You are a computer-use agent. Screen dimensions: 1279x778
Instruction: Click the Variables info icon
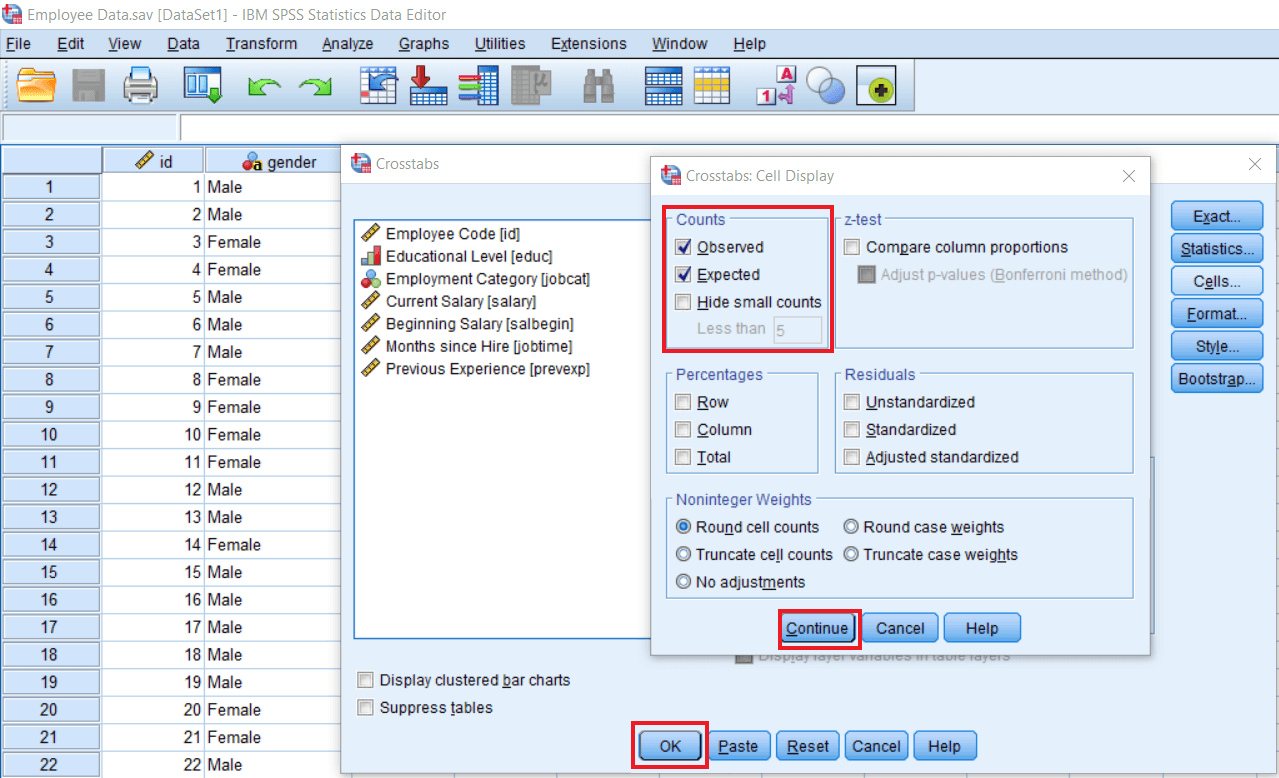(x=479, y=86)
